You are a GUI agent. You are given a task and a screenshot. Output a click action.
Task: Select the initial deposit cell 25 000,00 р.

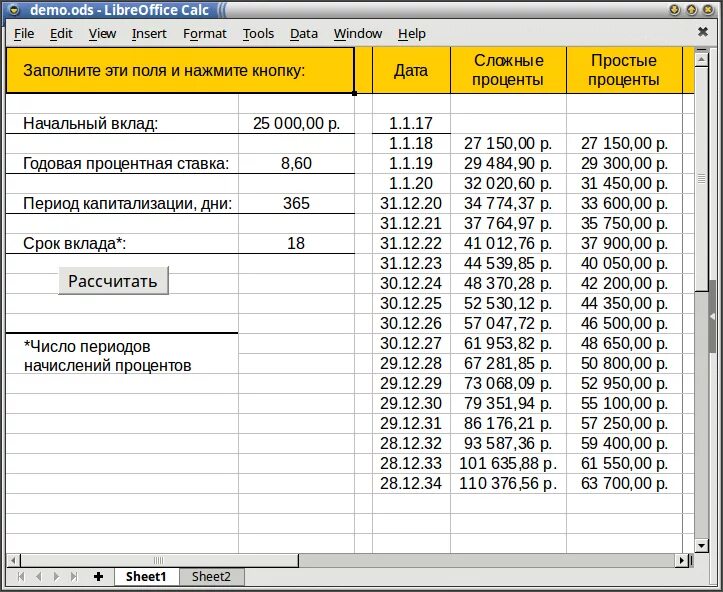pos(296,123)
